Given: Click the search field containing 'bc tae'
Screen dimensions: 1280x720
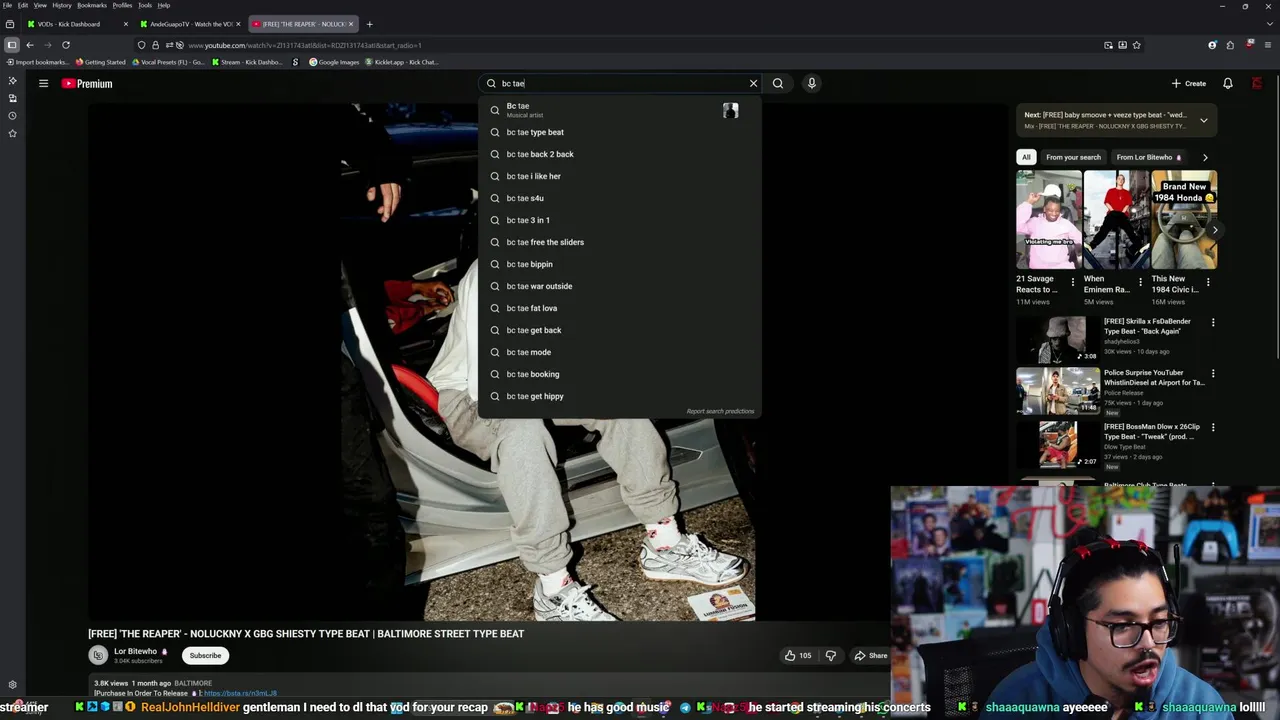Looking at the screenshot, I should point(620,83).
